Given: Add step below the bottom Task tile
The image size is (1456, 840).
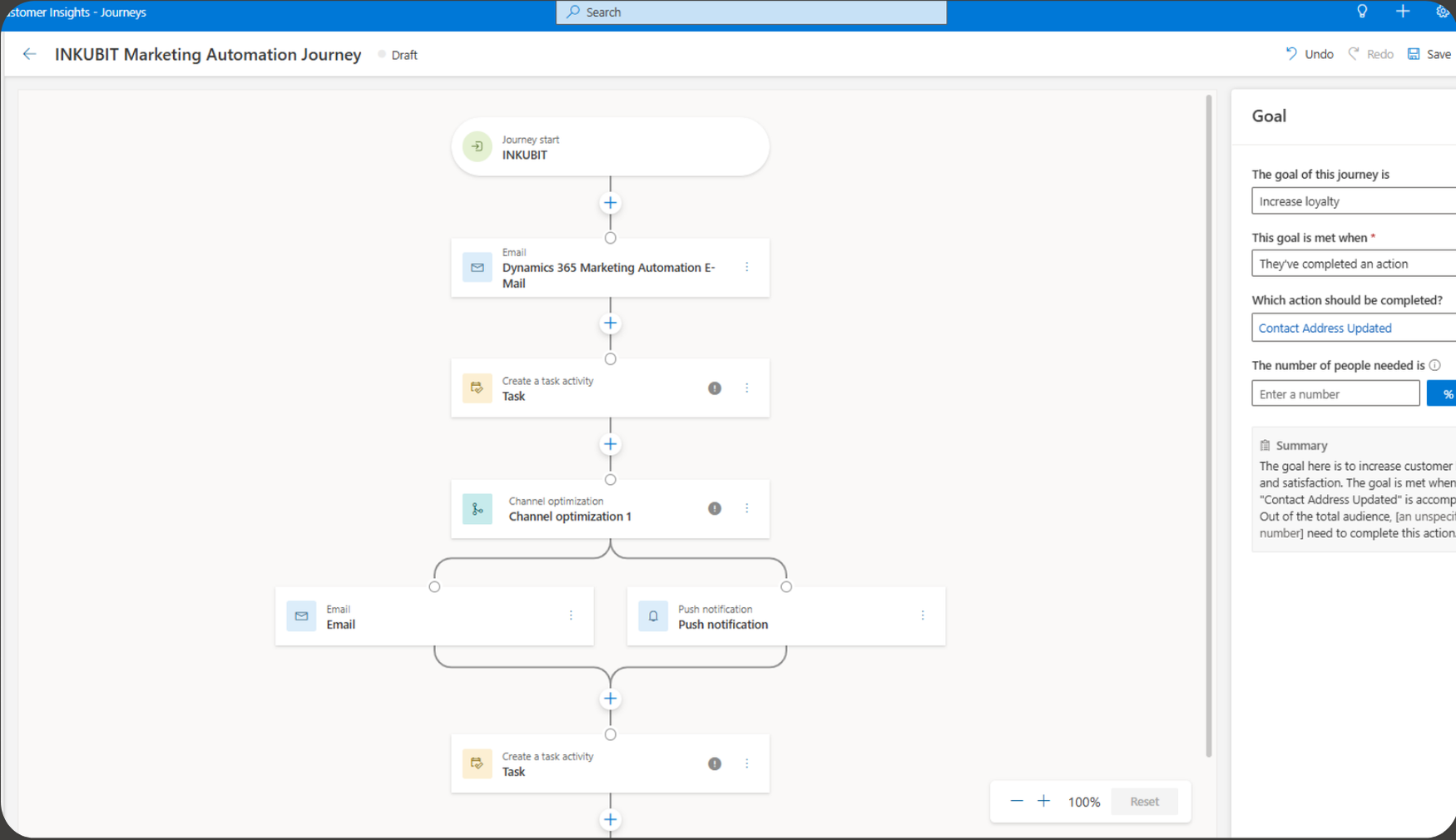Looking at the screenshot, I should coord(611,820).
